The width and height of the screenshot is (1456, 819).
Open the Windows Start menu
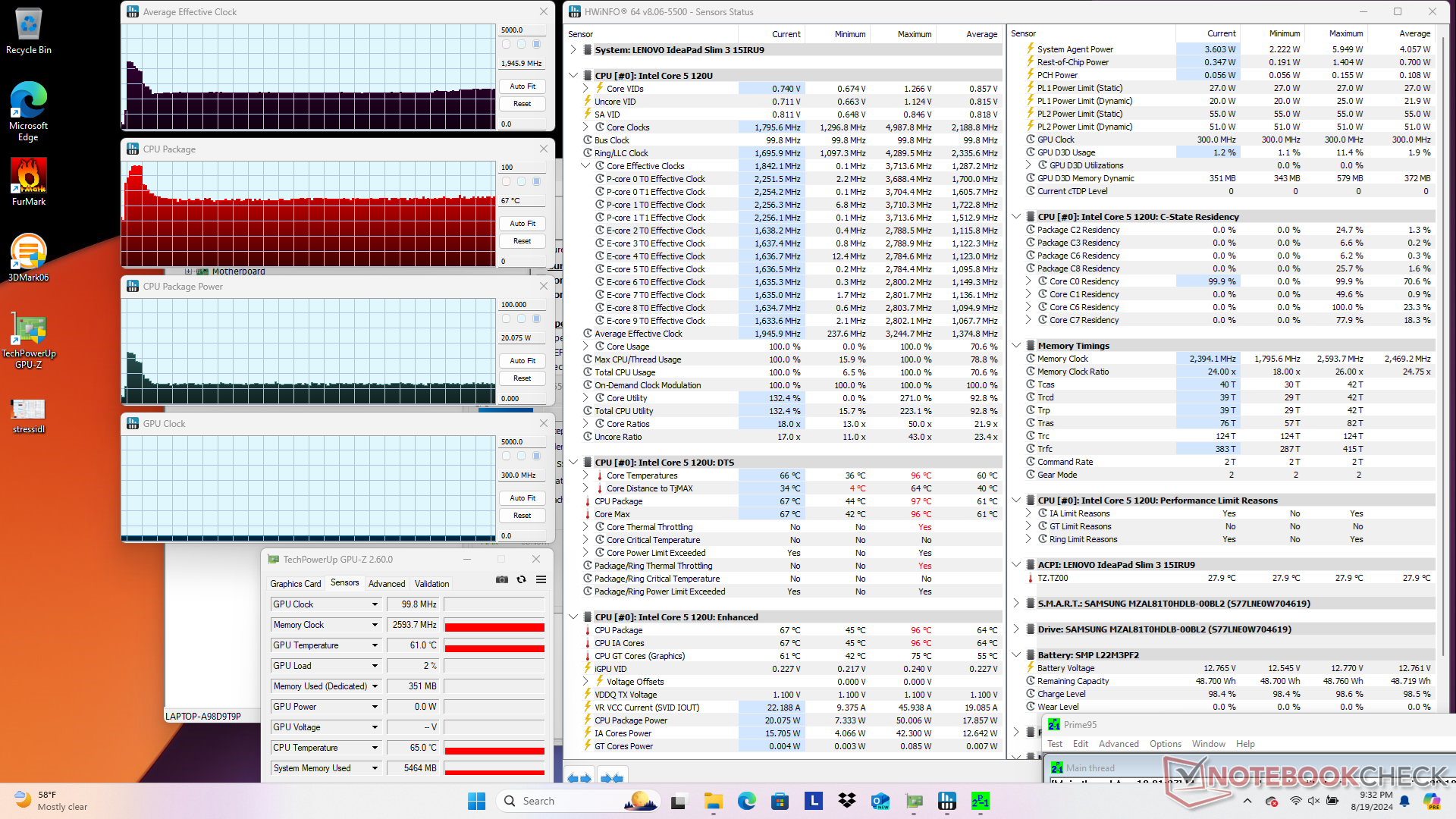tap(476, 801)
